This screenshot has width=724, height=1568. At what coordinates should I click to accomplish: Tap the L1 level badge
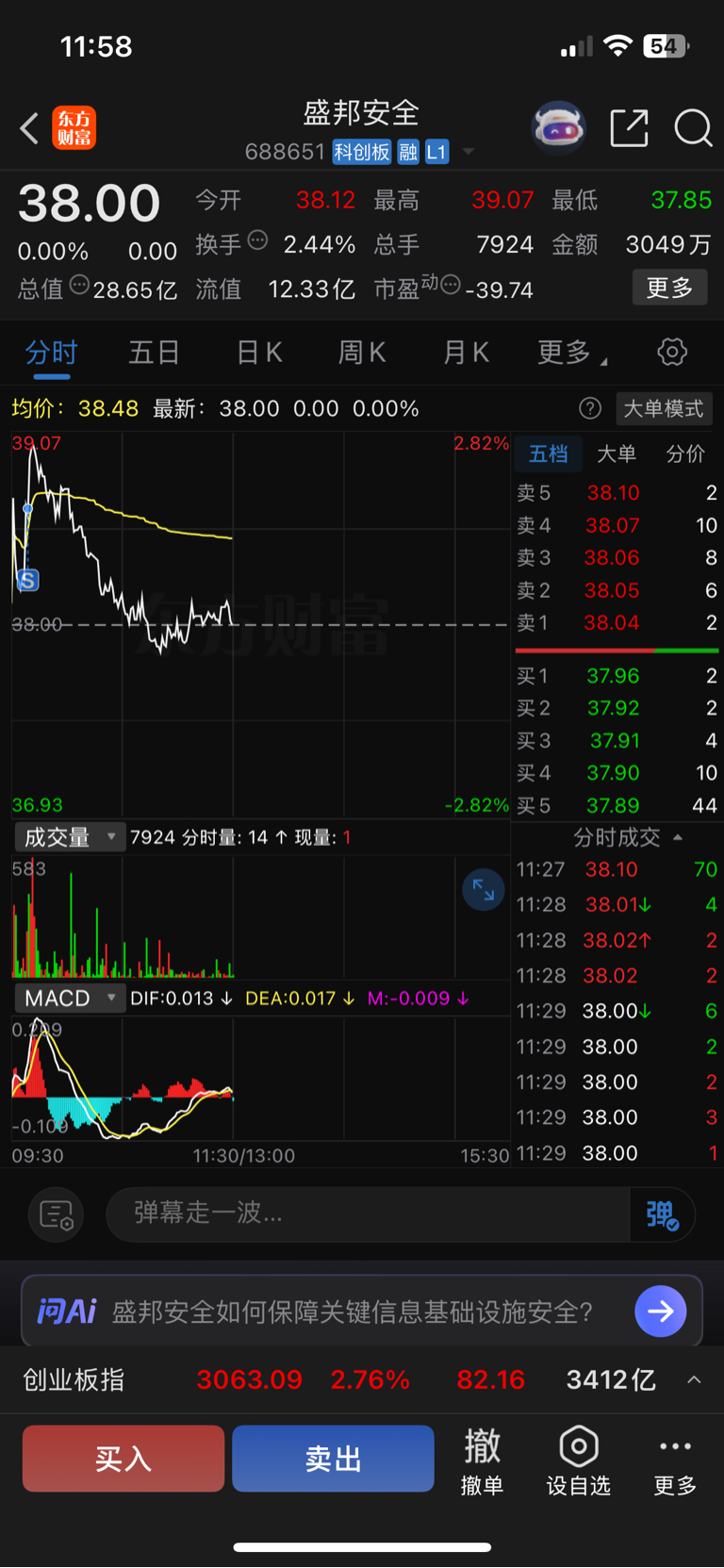[x=436, y=152]
